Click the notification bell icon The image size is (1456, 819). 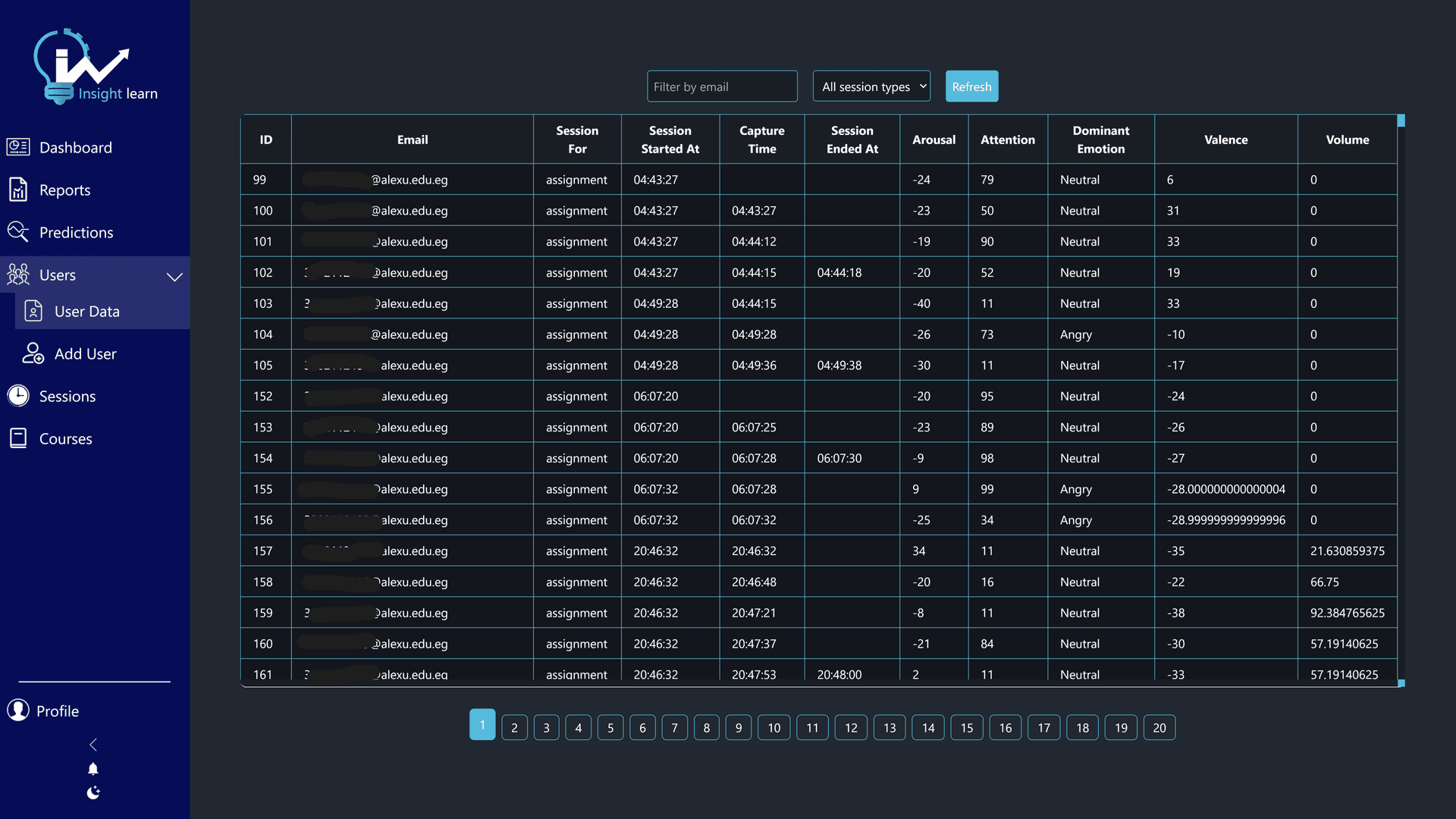coord(93,768)
